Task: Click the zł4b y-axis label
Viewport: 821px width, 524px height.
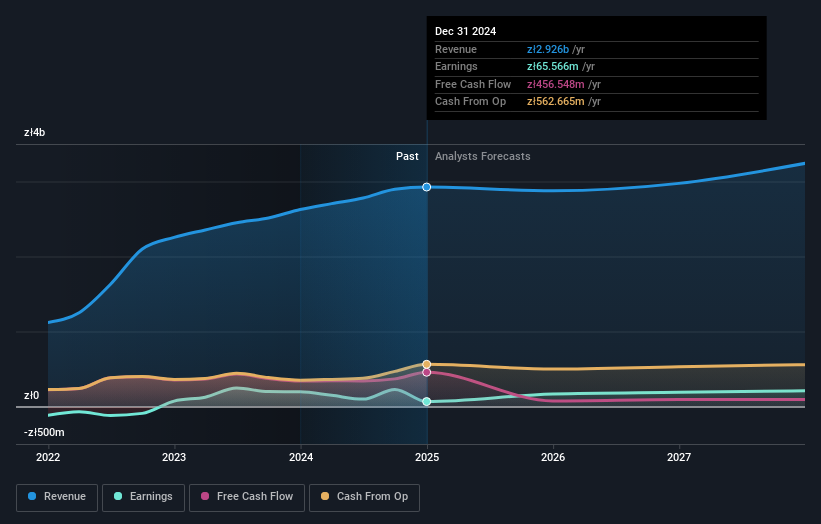Action: pyautogui.click(x=35, y=132)
